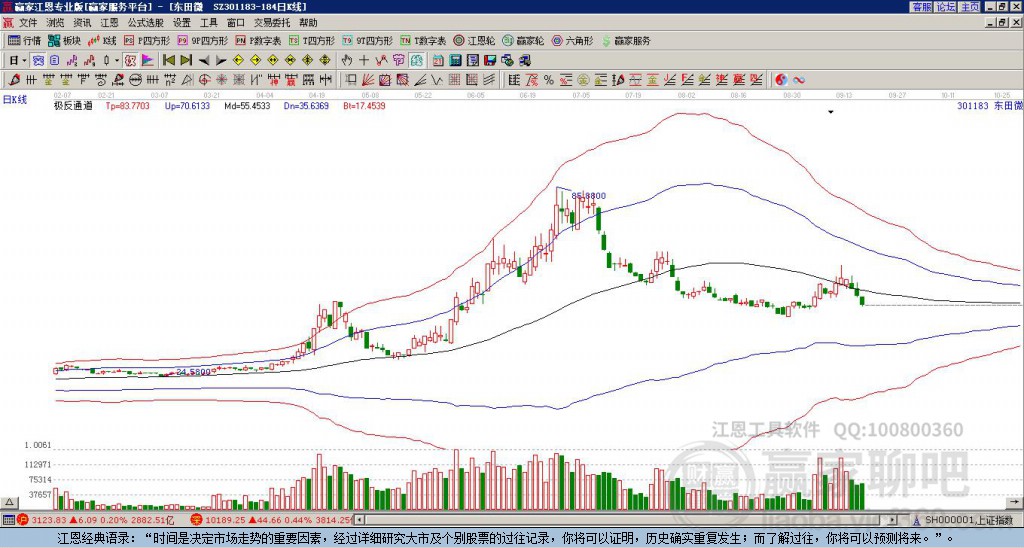Click the K线 toolbar button
Screen dimensions: 1024x548
coord(102,40)
